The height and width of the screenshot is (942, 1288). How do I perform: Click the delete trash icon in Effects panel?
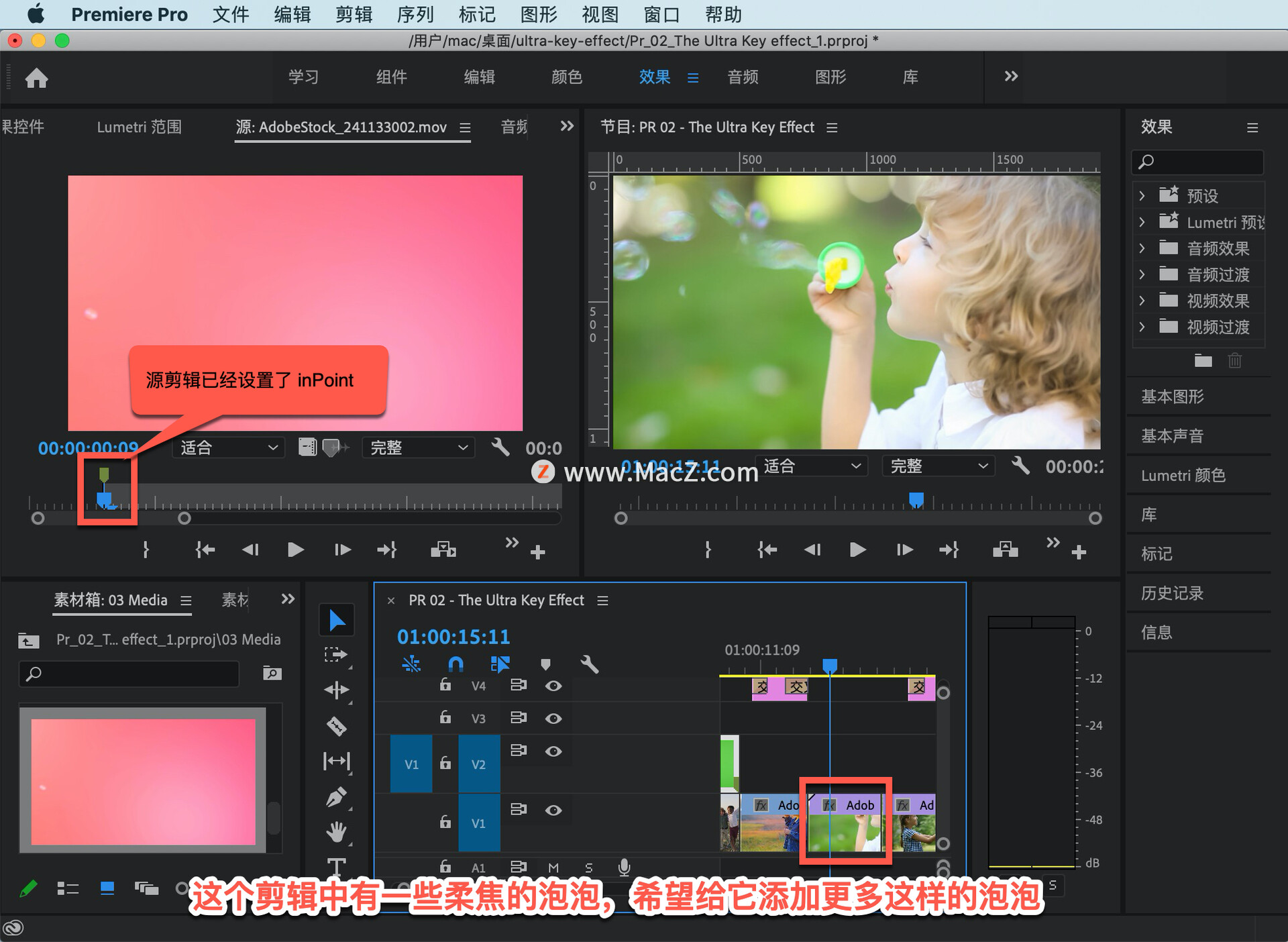coord(1235,361)
